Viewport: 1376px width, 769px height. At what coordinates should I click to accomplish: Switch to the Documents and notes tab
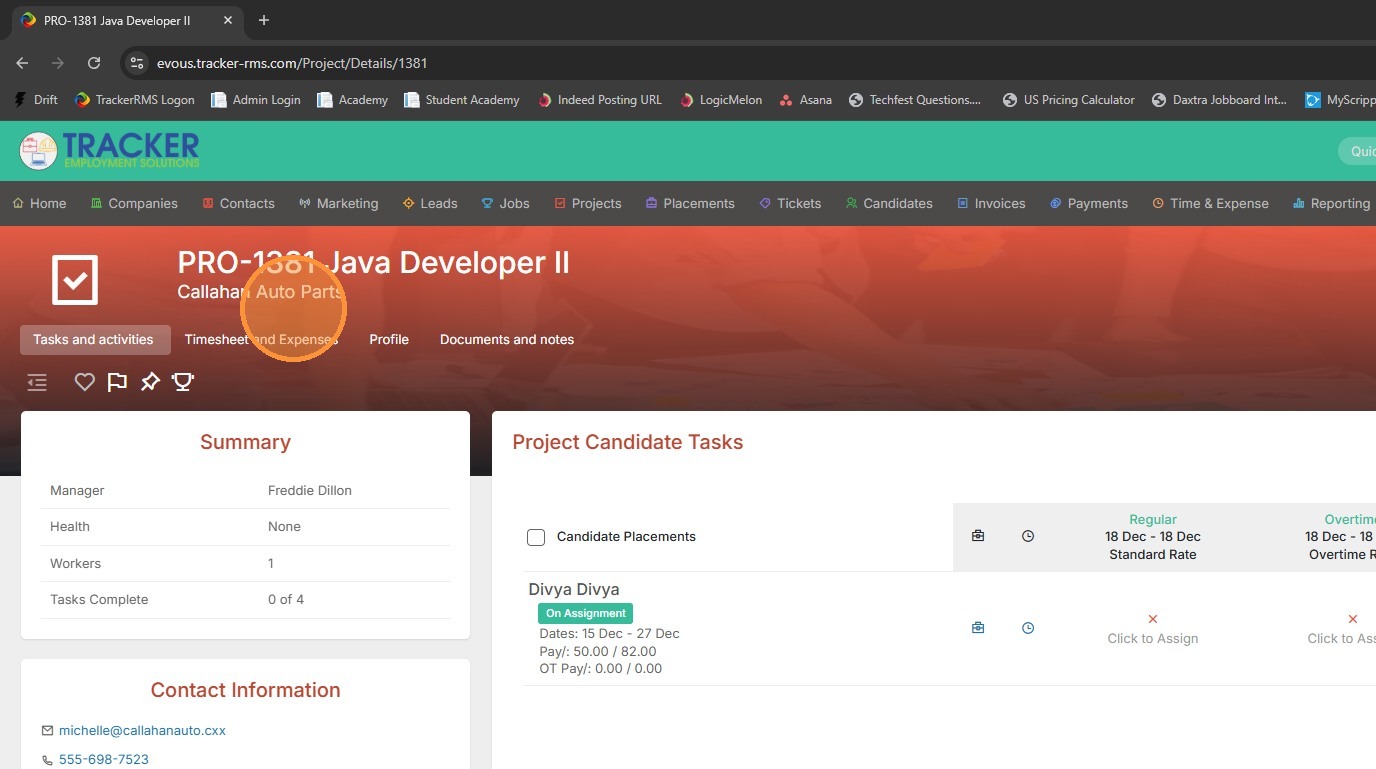pos(506,340)
